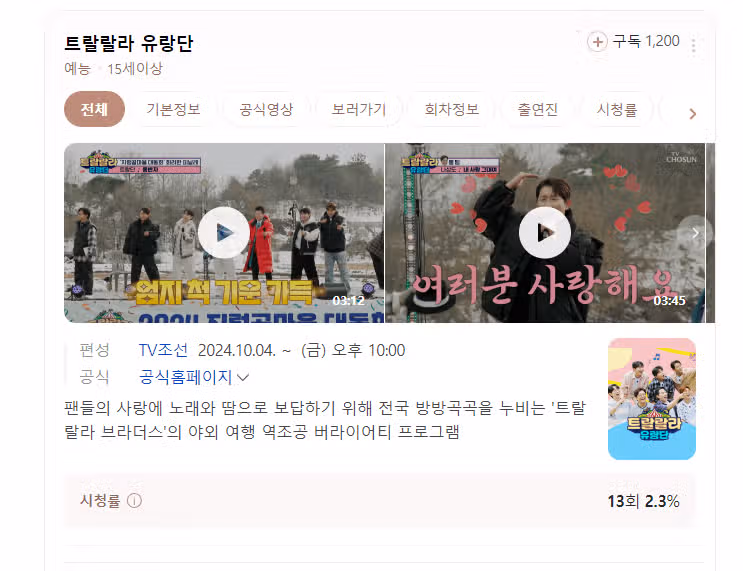Go to the 보러가기 tab
The image size is (743, 571).
click(x=359, y=109)
